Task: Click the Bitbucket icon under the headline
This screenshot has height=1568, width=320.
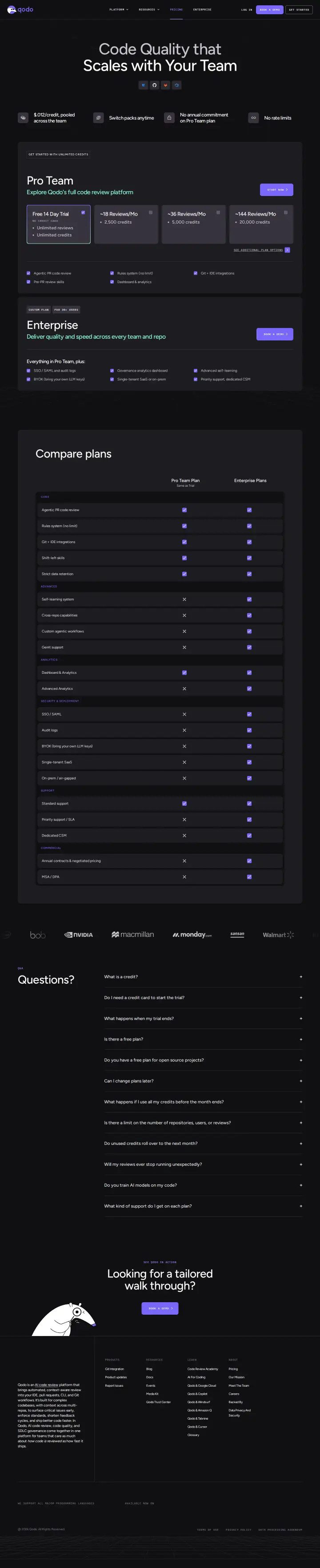Action: click(143, 85)
